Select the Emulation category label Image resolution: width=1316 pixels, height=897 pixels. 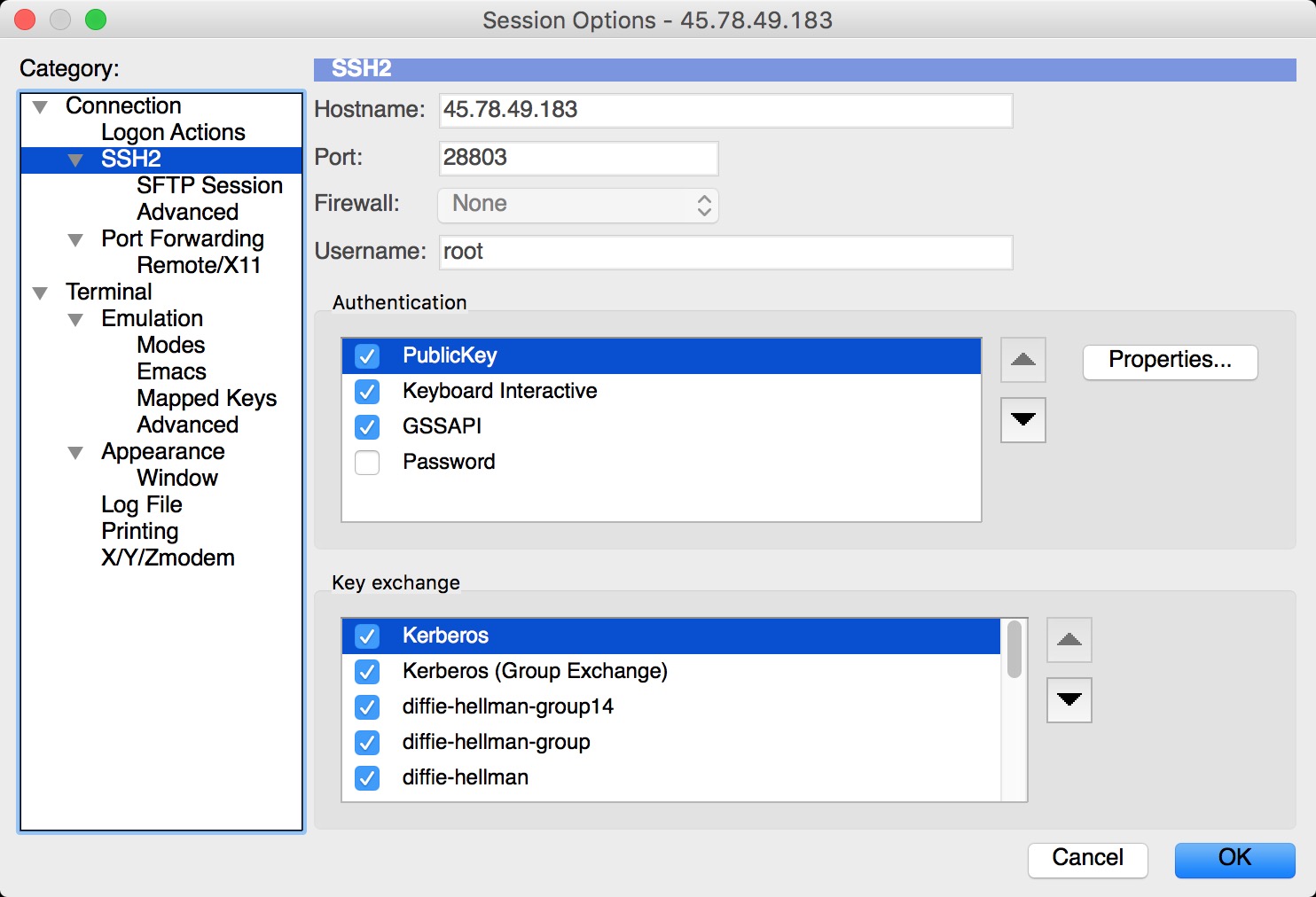tap(153, 318)
